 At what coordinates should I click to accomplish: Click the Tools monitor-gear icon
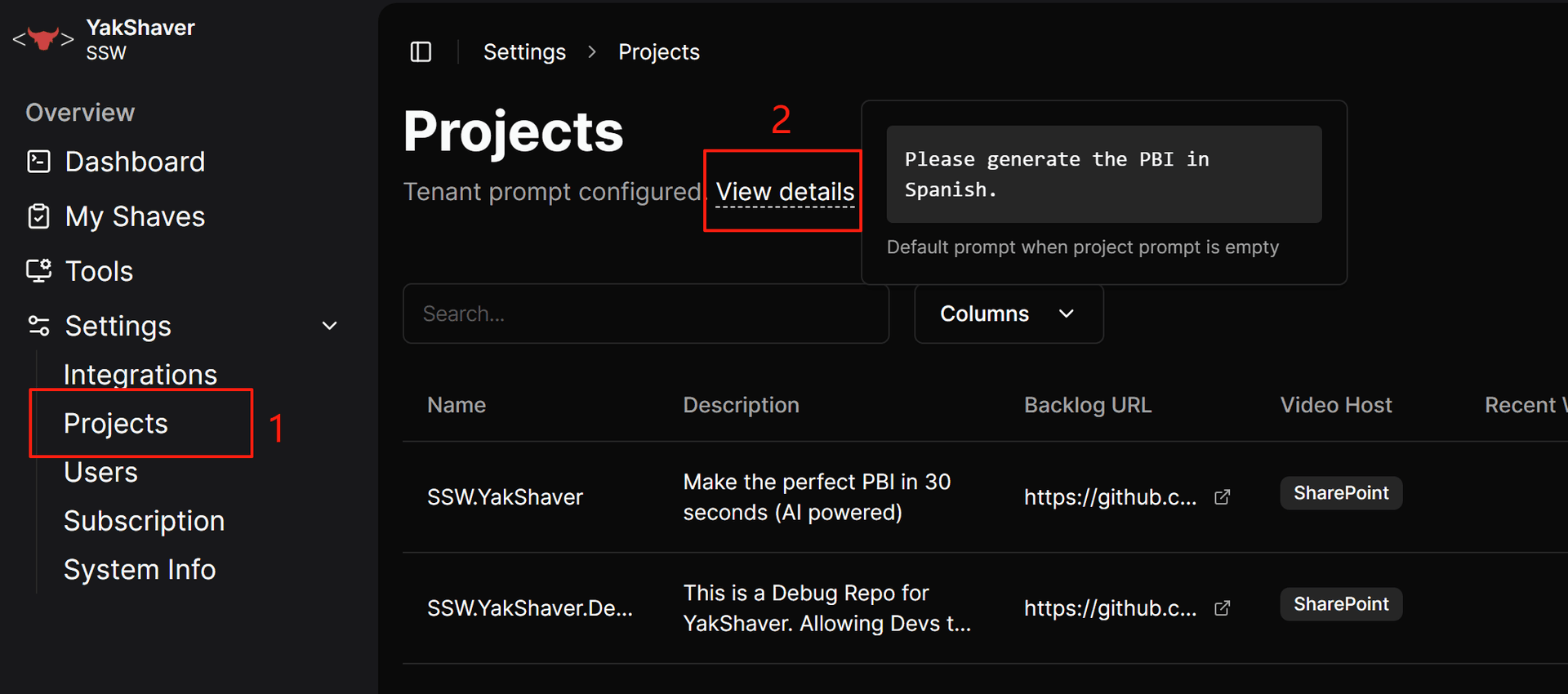(38, 271)
